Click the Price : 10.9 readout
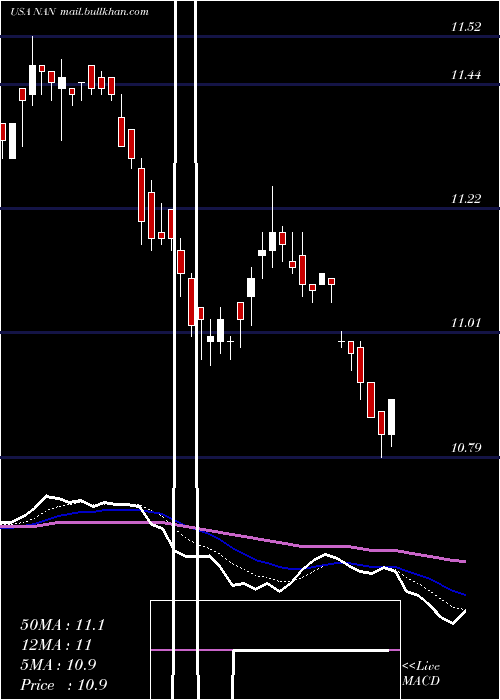Image resolution: width=500 pixels, height=700 pixels. pyautogui.click(x=64, y=685)
